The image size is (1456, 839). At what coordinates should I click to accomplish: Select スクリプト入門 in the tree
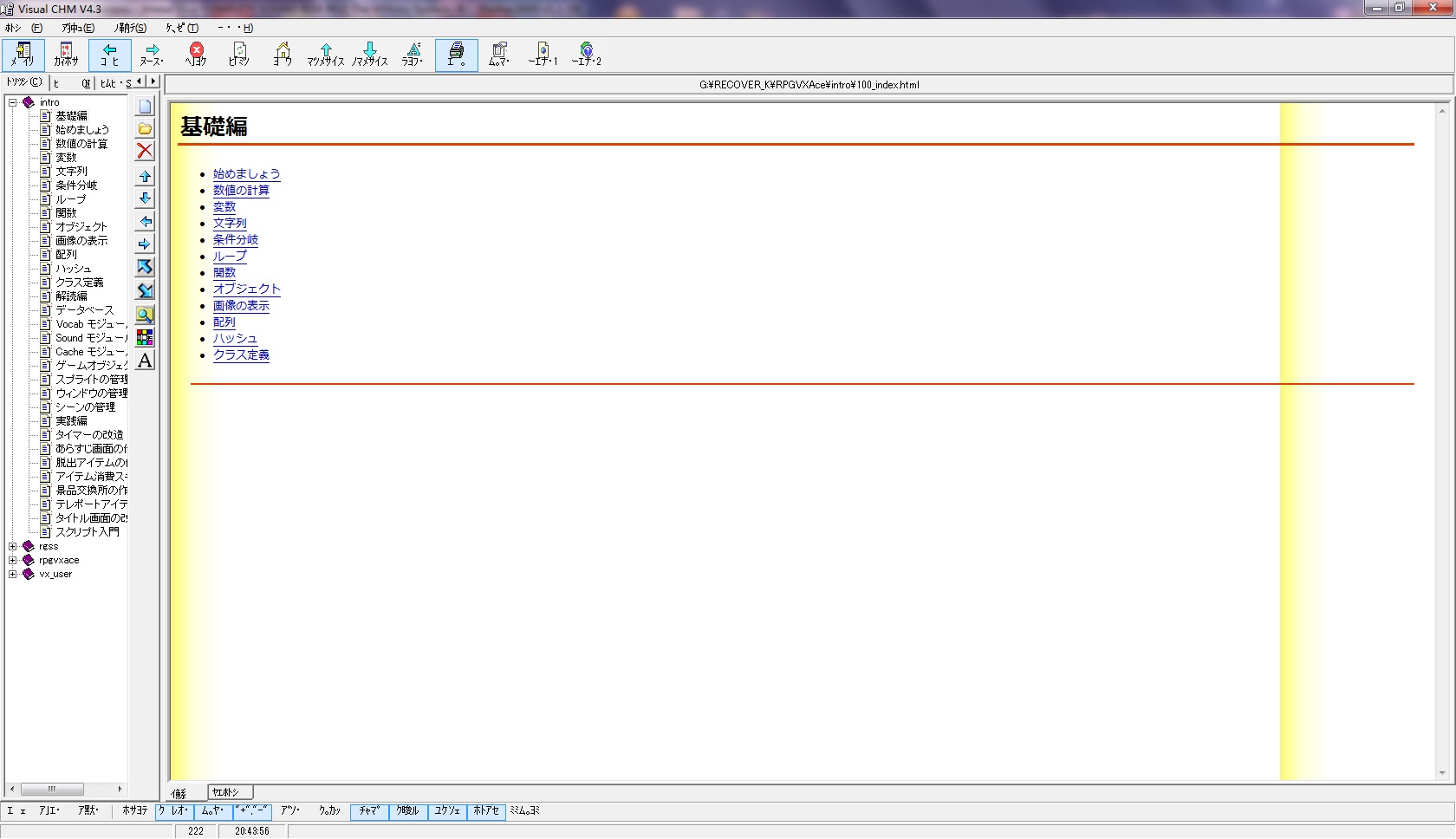pos(88,532)
